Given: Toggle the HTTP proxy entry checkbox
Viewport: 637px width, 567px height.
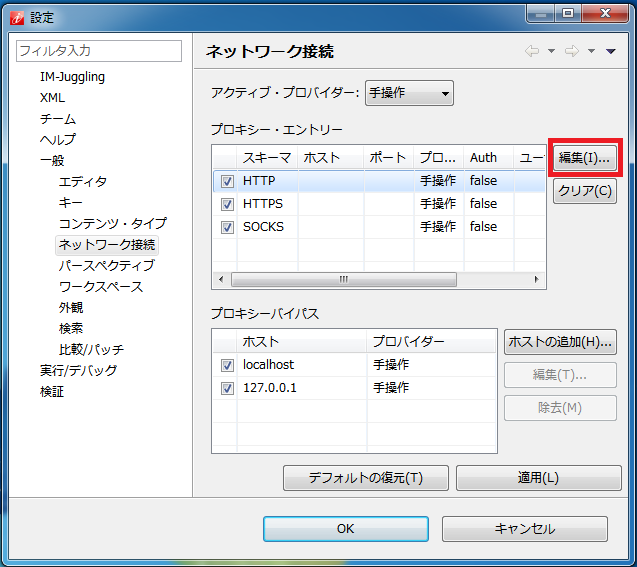Looking at the screenshot, I should point(227,181).
